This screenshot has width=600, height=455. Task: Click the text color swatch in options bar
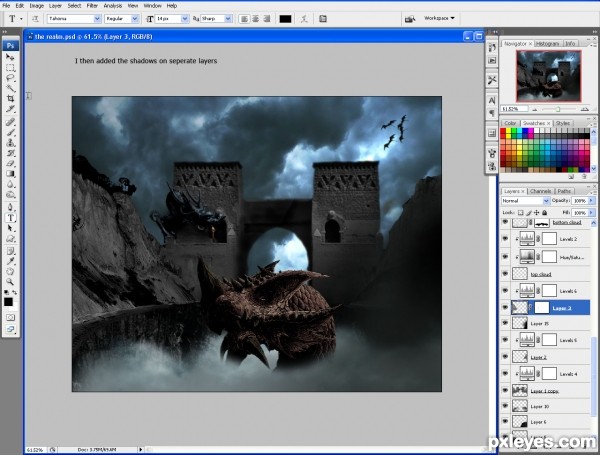[285, 19]
